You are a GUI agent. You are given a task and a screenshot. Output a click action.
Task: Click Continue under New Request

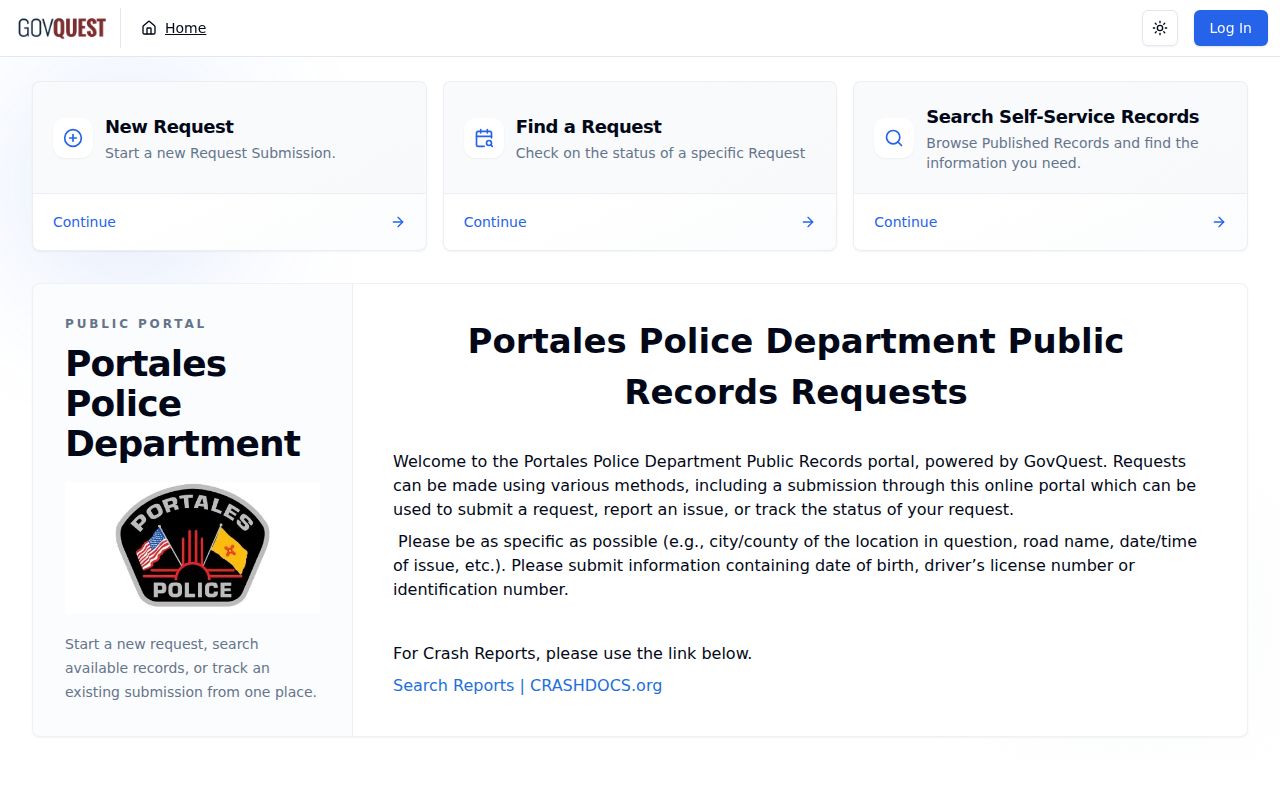coord(84,222)
